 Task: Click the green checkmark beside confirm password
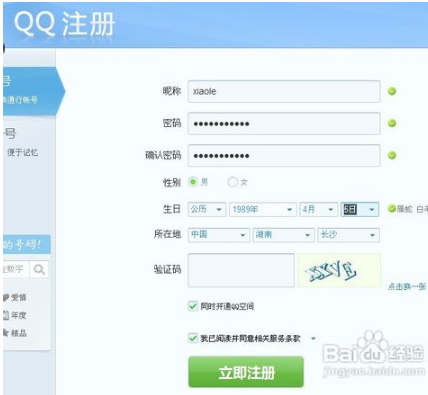(x=392, y=155)
